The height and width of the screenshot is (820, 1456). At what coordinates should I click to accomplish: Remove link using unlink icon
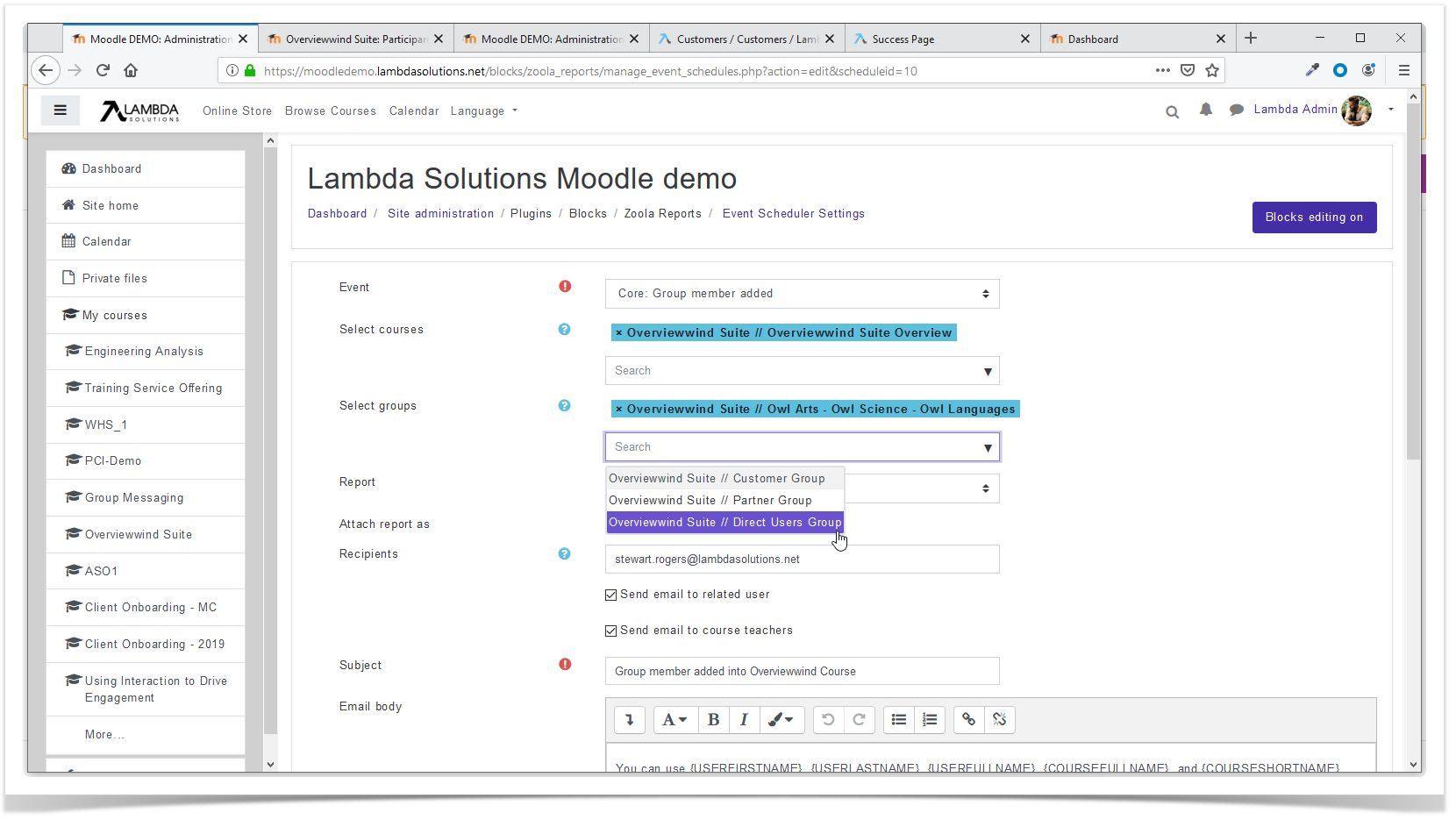tap(1000, 720)
